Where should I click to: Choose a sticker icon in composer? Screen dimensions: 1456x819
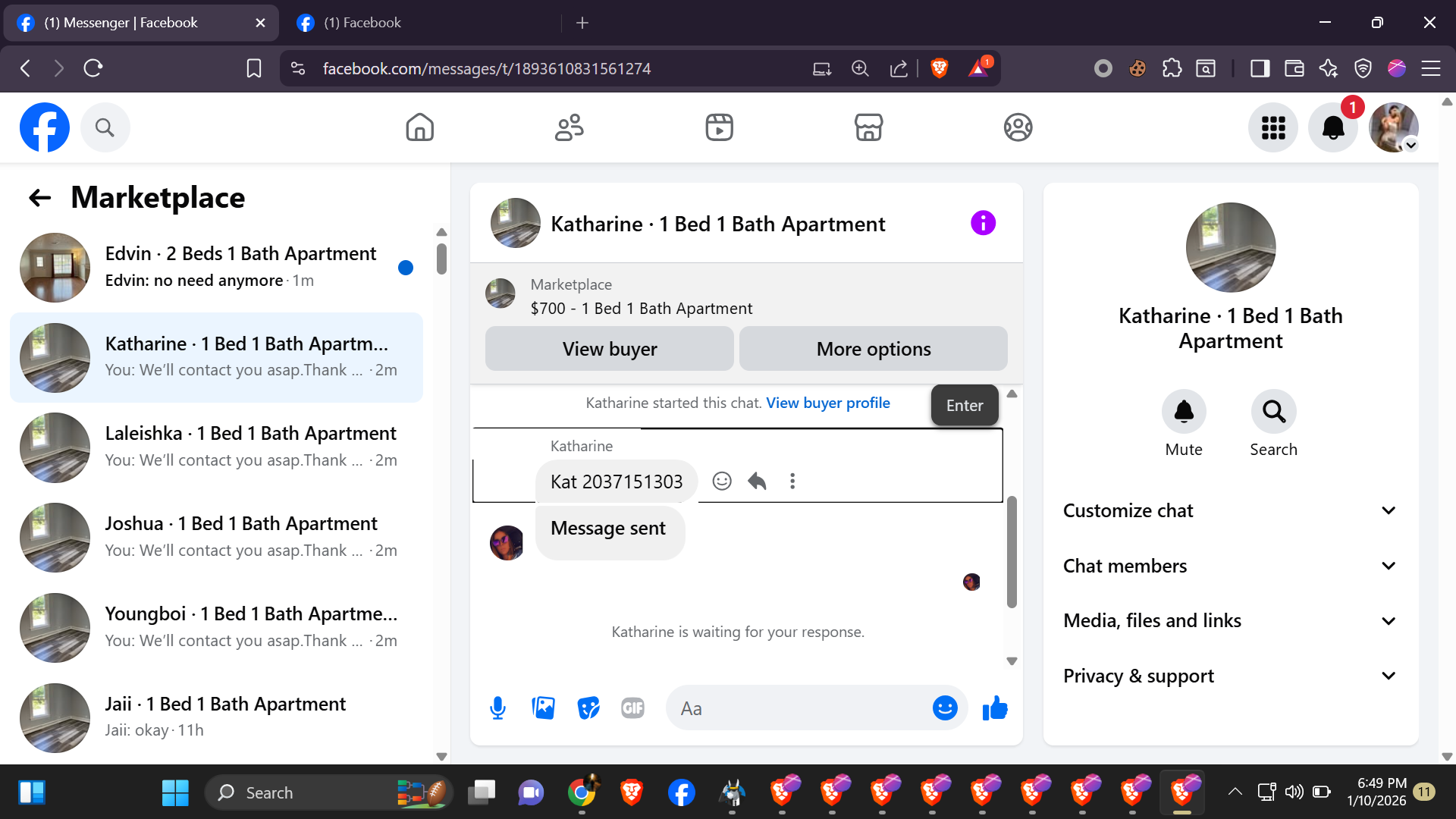coord(588,708)
